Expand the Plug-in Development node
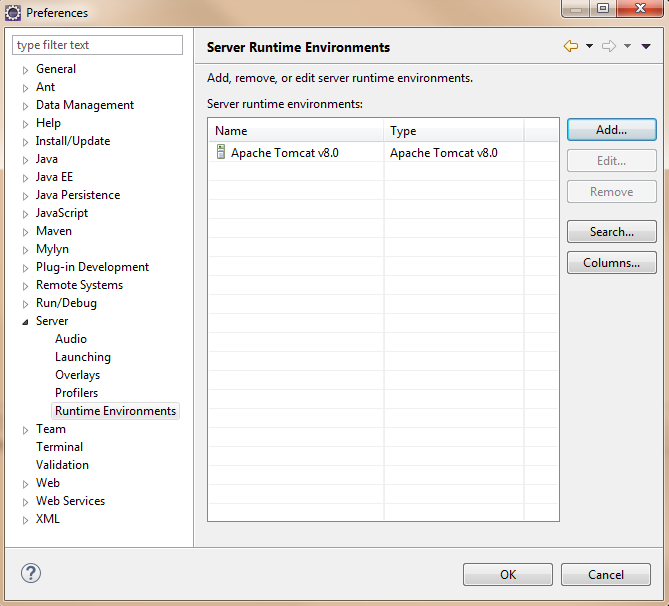The width and height of the screenshot is (669, 606). [x=25, y=268]
